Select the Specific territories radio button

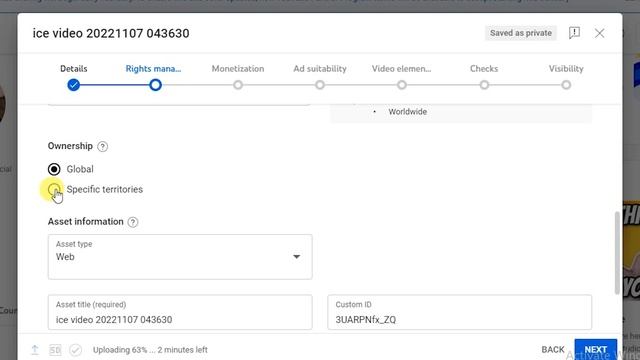pyautogui.click(x=54, y=189)
